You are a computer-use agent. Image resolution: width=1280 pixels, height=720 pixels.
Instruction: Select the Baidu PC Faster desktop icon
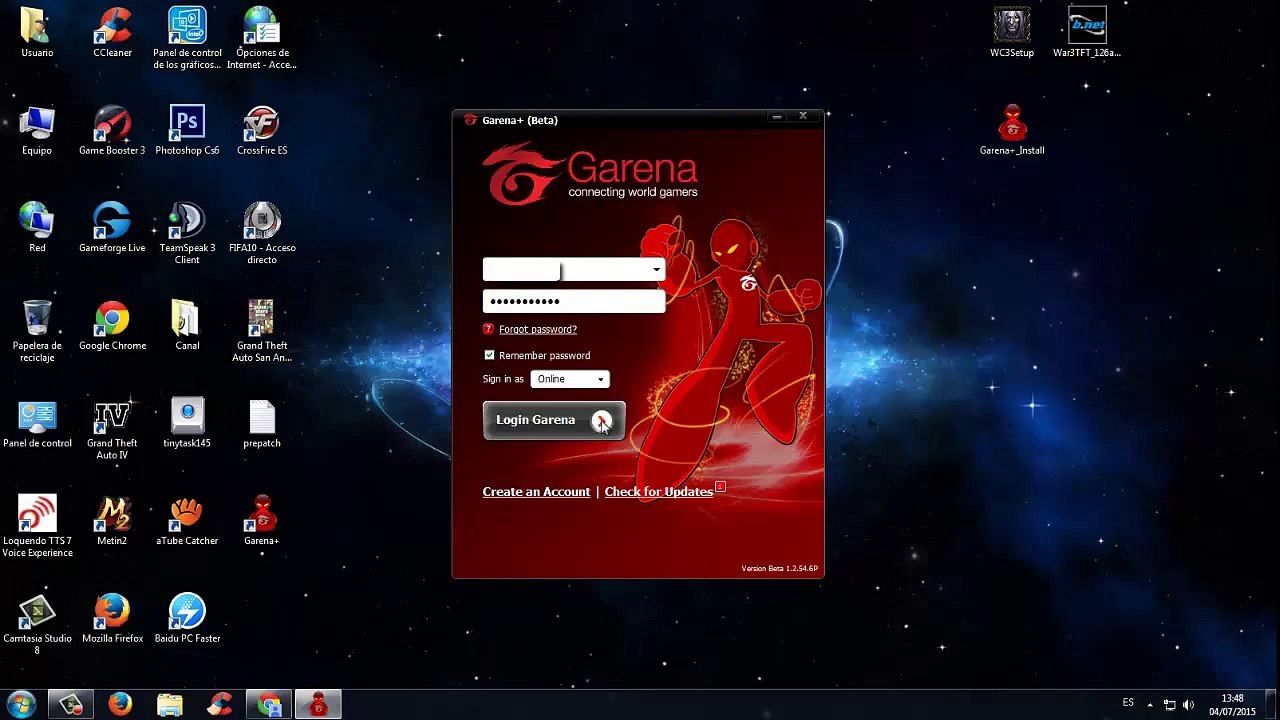[187, 619]
